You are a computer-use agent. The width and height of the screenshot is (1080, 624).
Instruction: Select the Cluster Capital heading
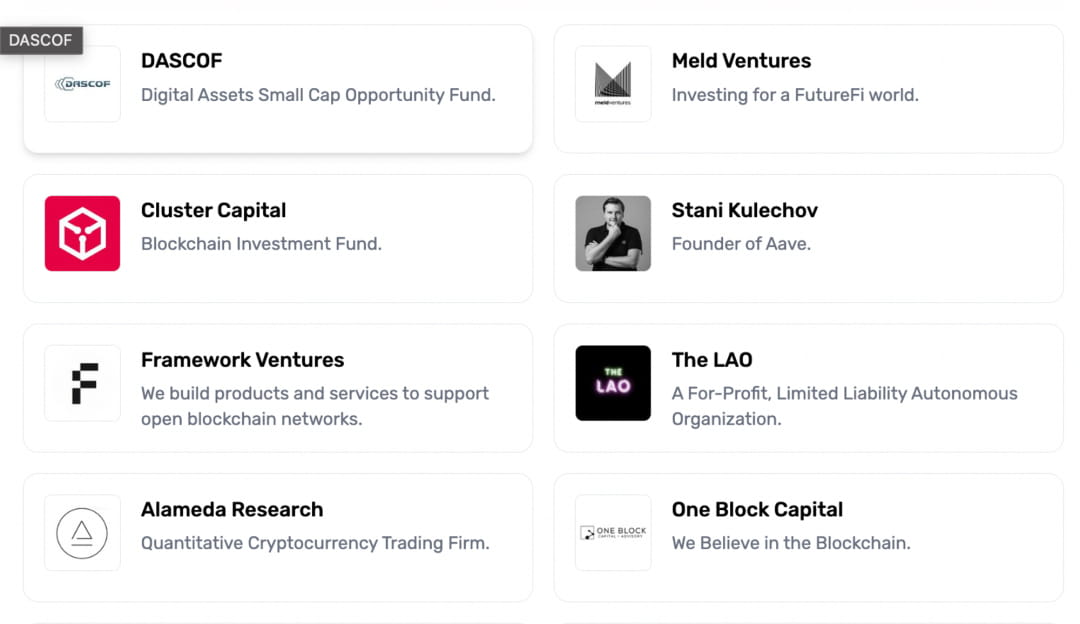(213, 210)
